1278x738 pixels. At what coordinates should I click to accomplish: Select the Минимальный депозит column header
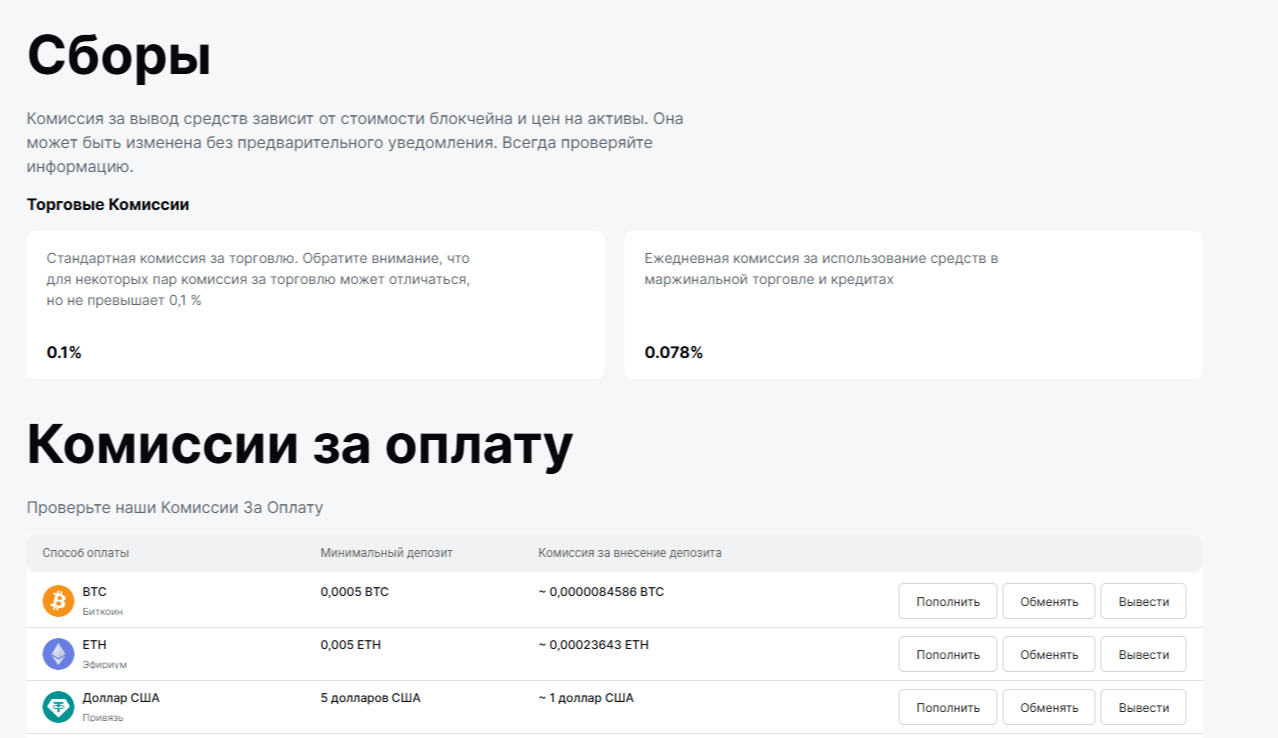click(386, 553)
